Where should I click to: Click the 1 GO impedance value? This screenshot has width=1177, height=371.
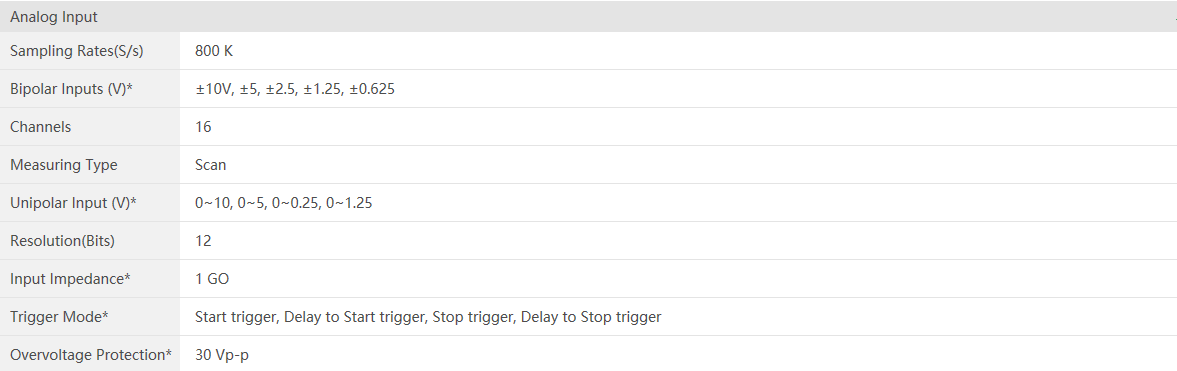coord(212,279)
